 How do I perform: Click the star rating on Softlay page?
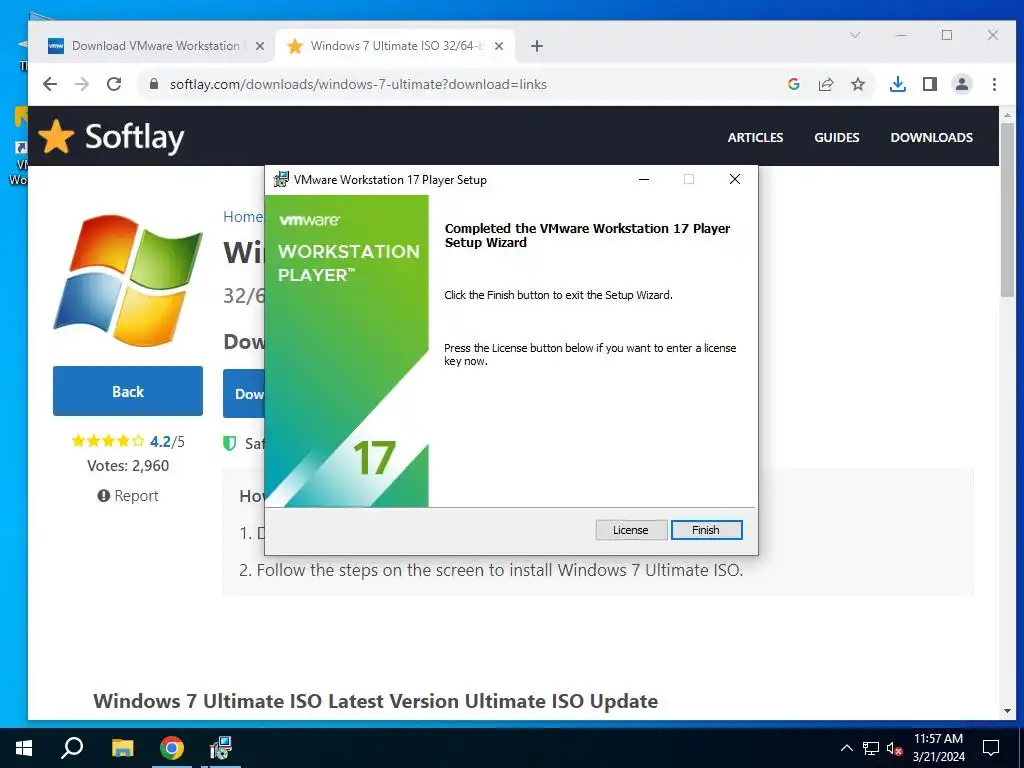(x=108, y=441)
